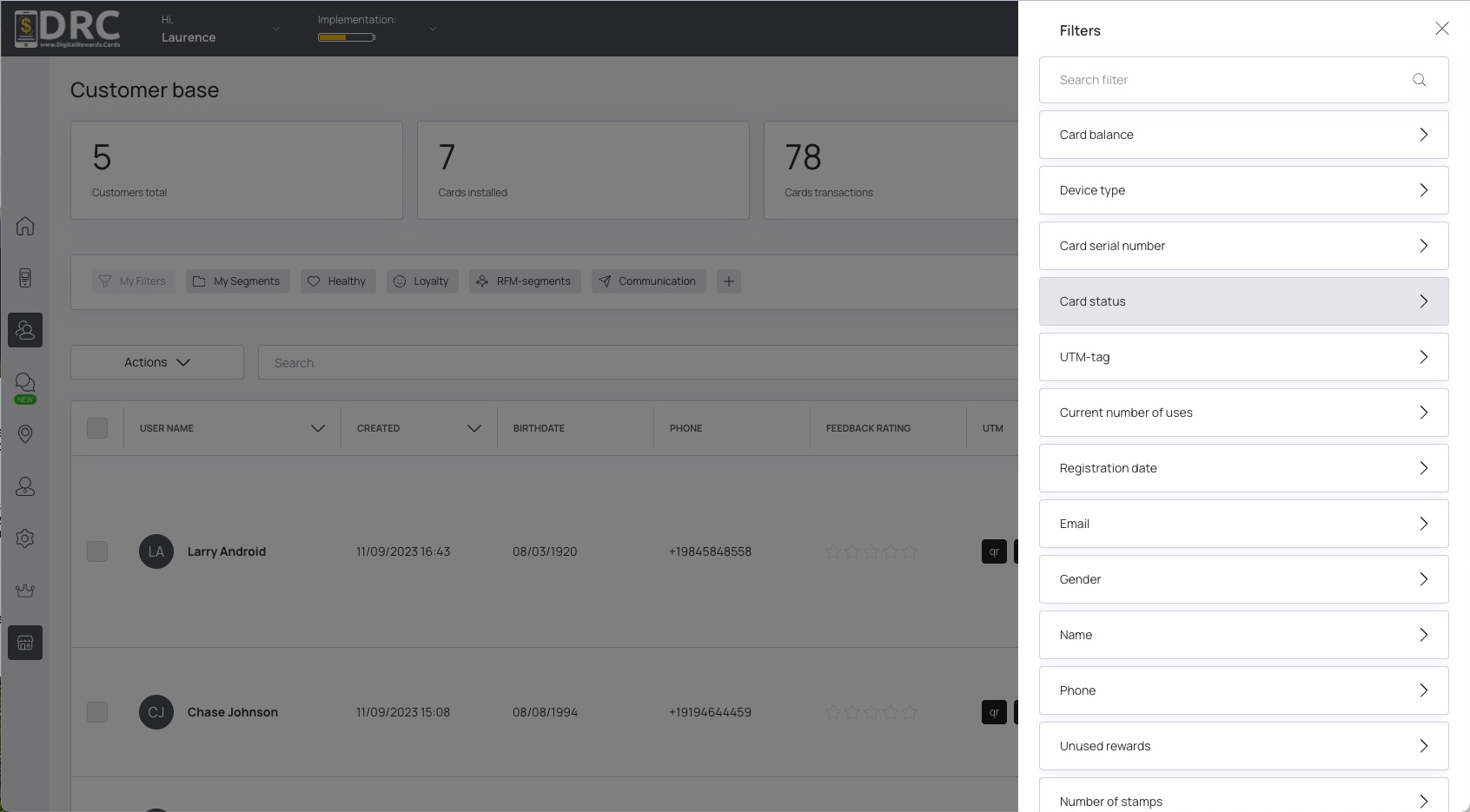Open the Locations pin icon in sidebar
Viewport: 1470px width, 812px height.
tap(25, 434)
